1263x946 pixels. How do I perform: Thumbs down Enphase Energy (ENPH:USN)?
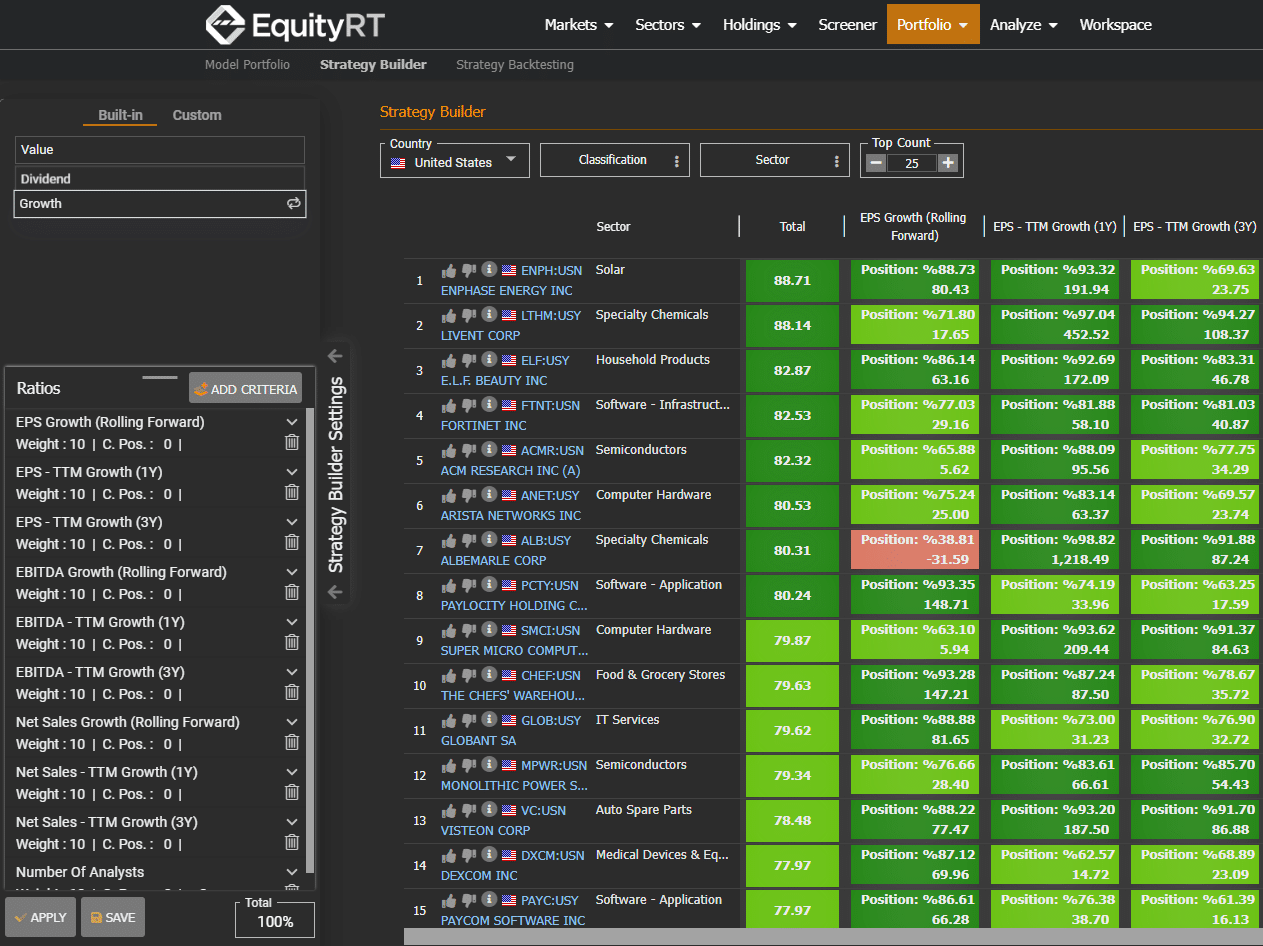[469, 270]
